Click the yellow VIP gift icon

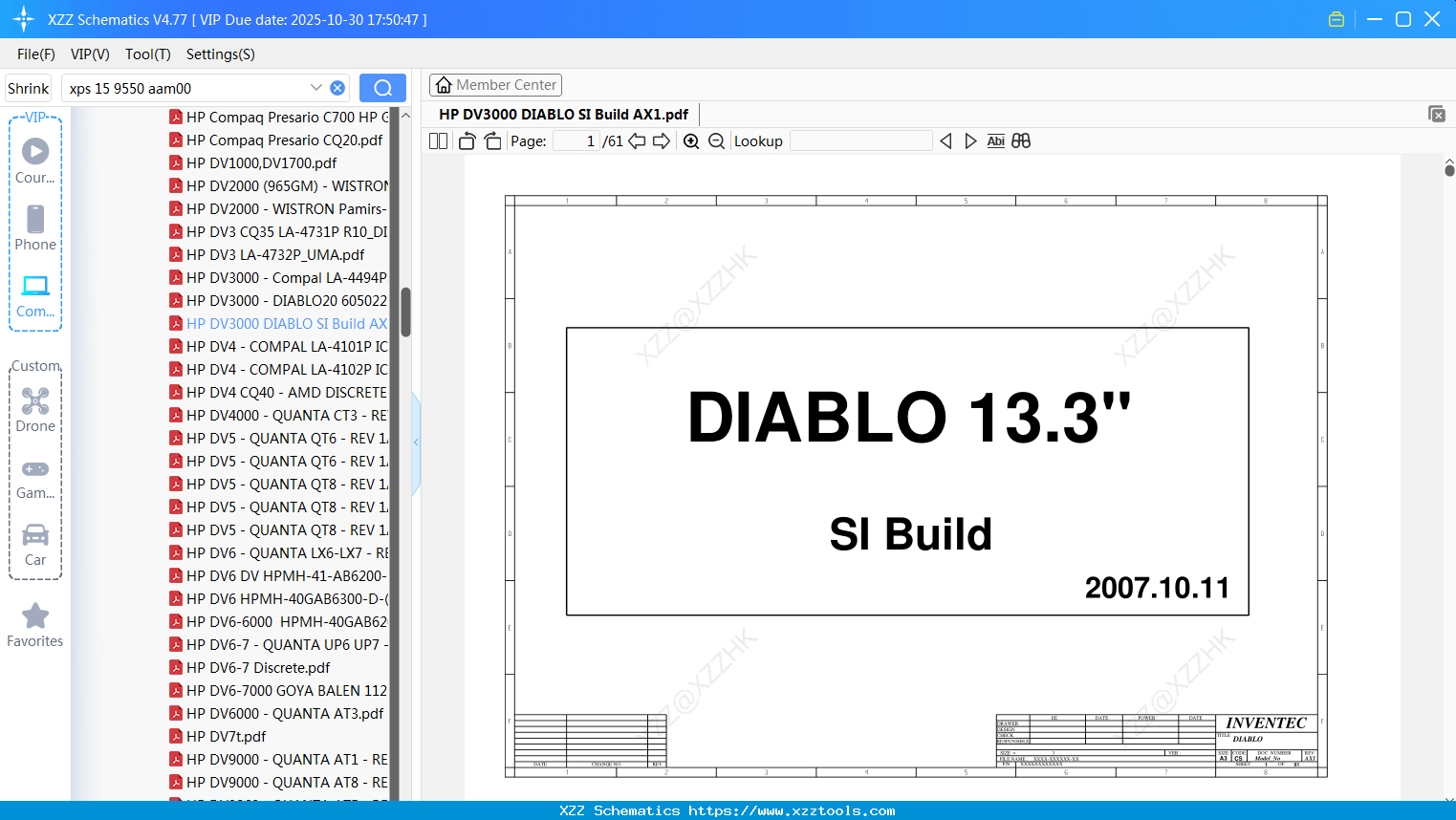1336,19
